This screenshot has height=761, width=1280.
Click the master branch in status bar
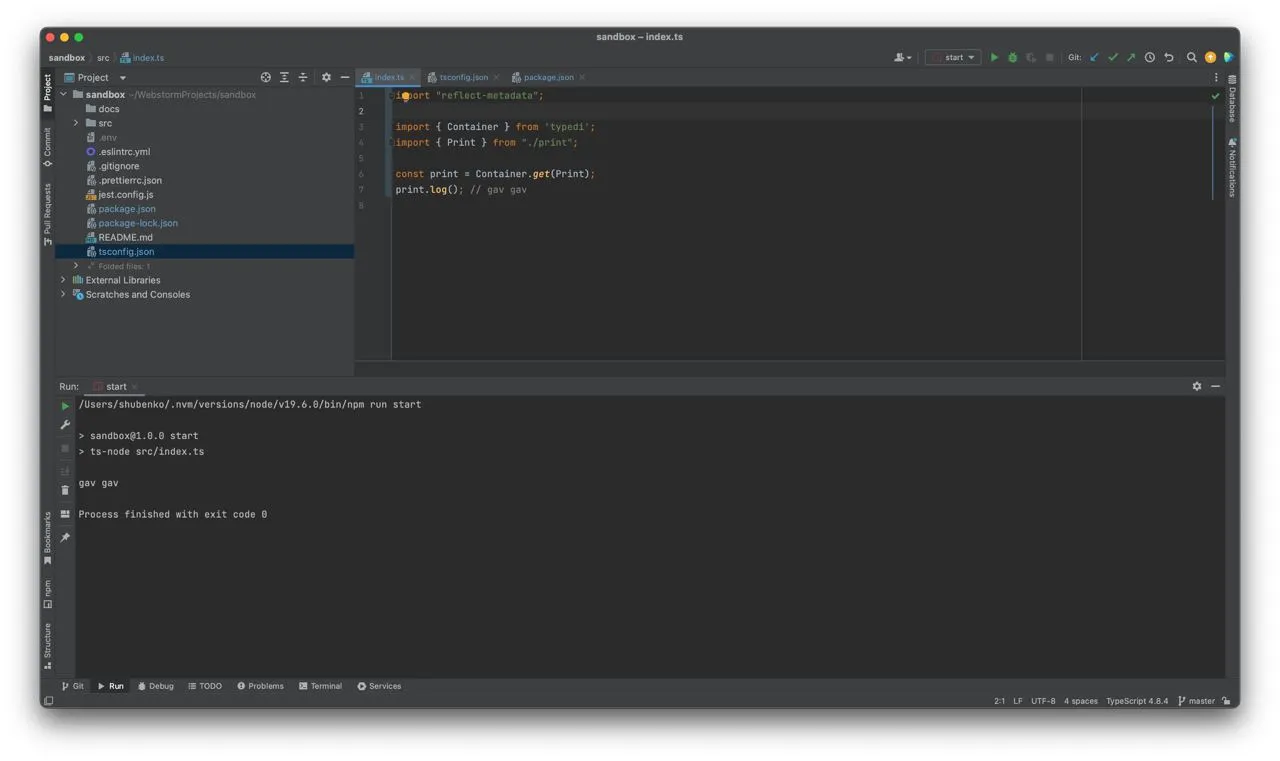[1196, 701]
